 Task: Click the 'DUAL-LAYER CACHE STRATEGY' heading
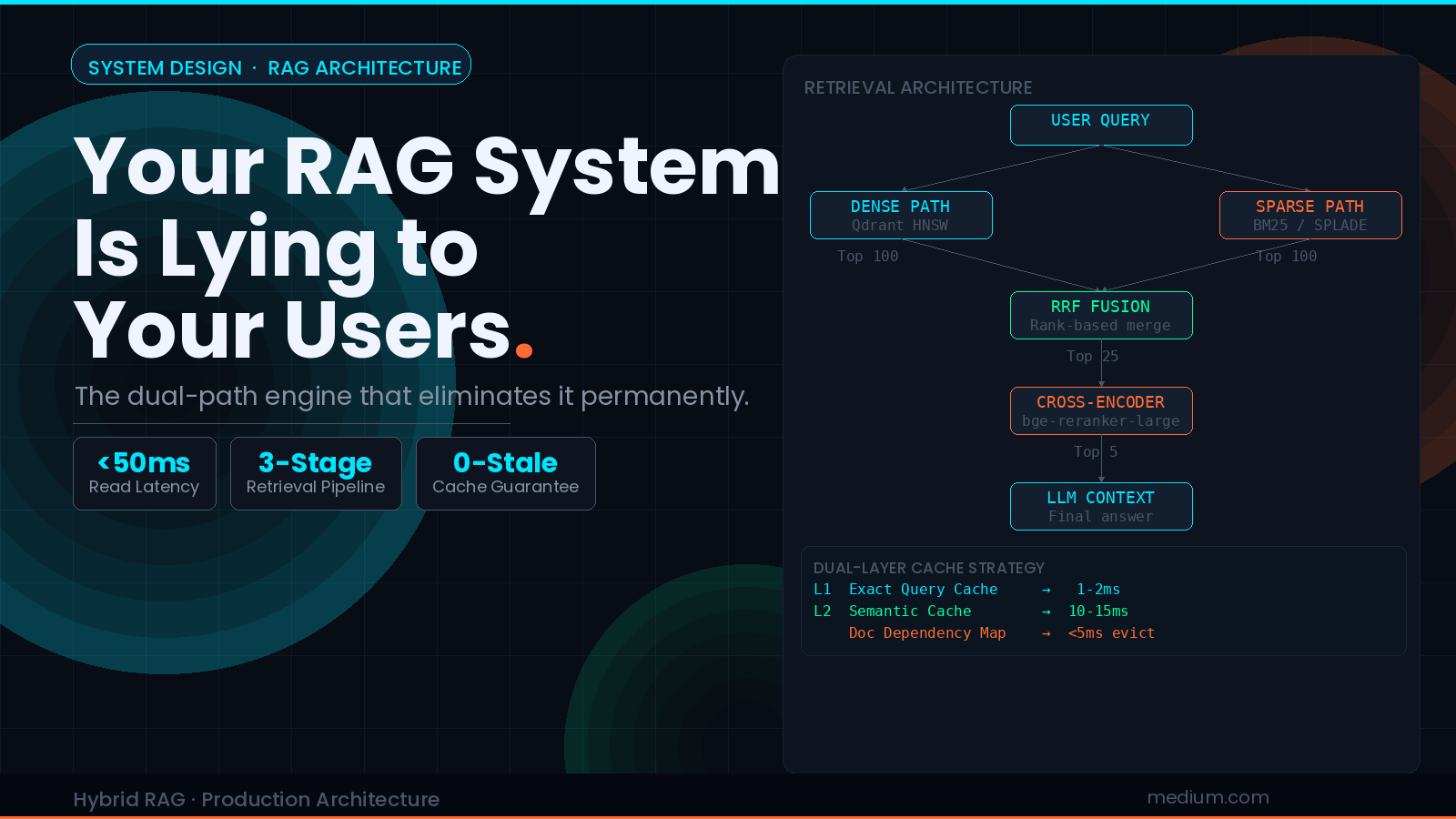929,568
